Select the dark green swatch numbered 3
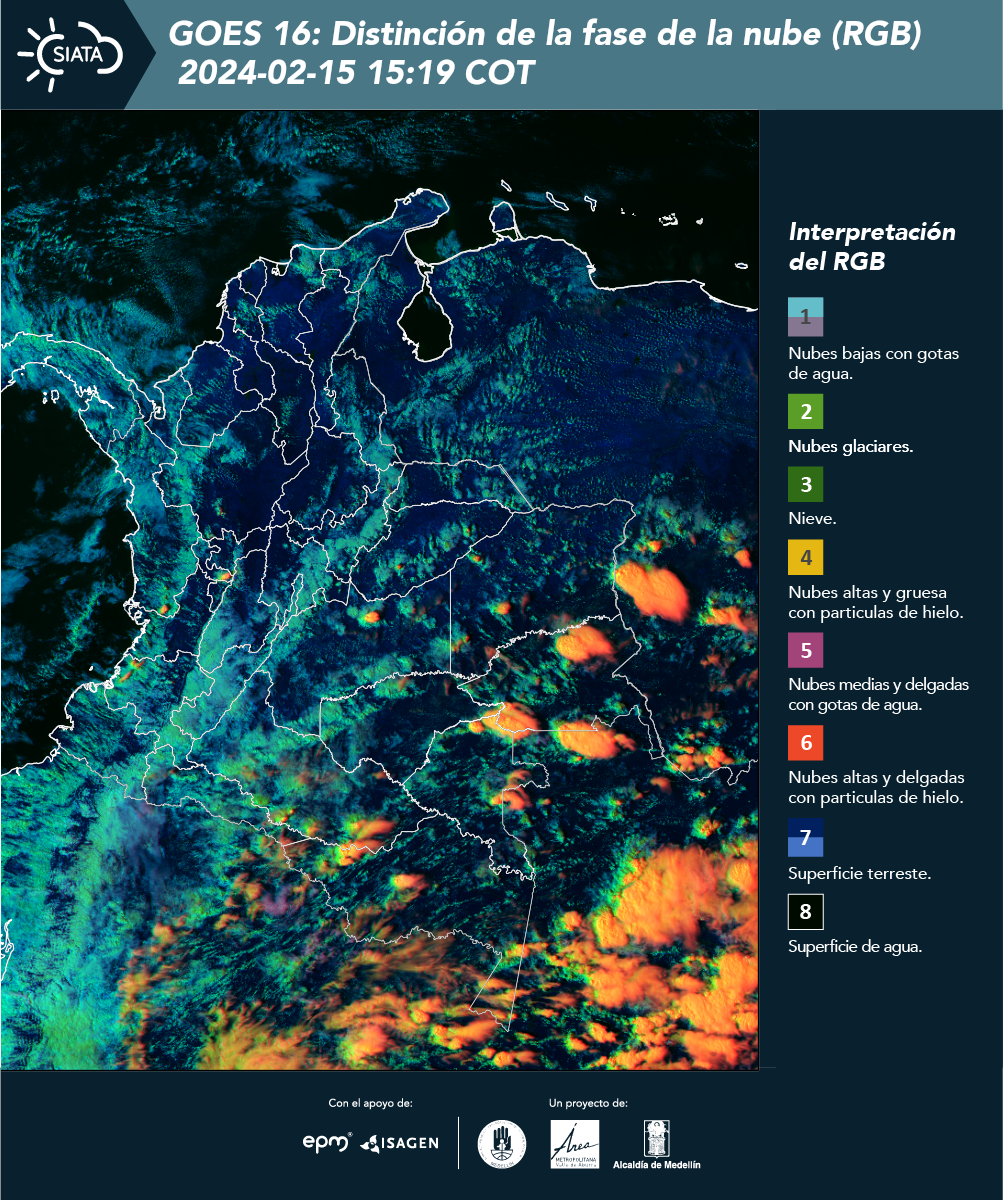 [x=805, y=485]
